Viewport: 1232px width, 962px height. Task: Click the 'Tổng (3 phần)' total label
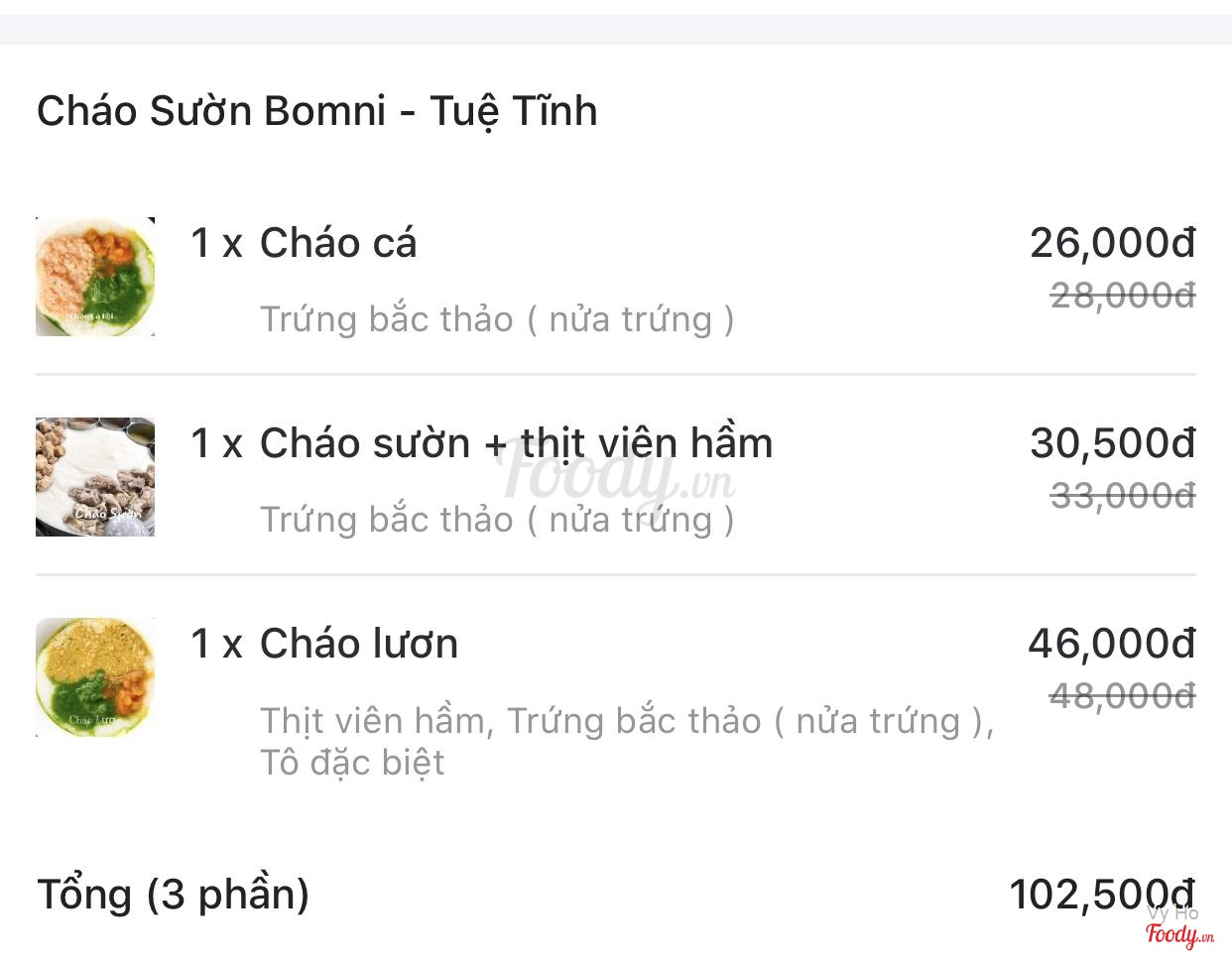[174, 895]
